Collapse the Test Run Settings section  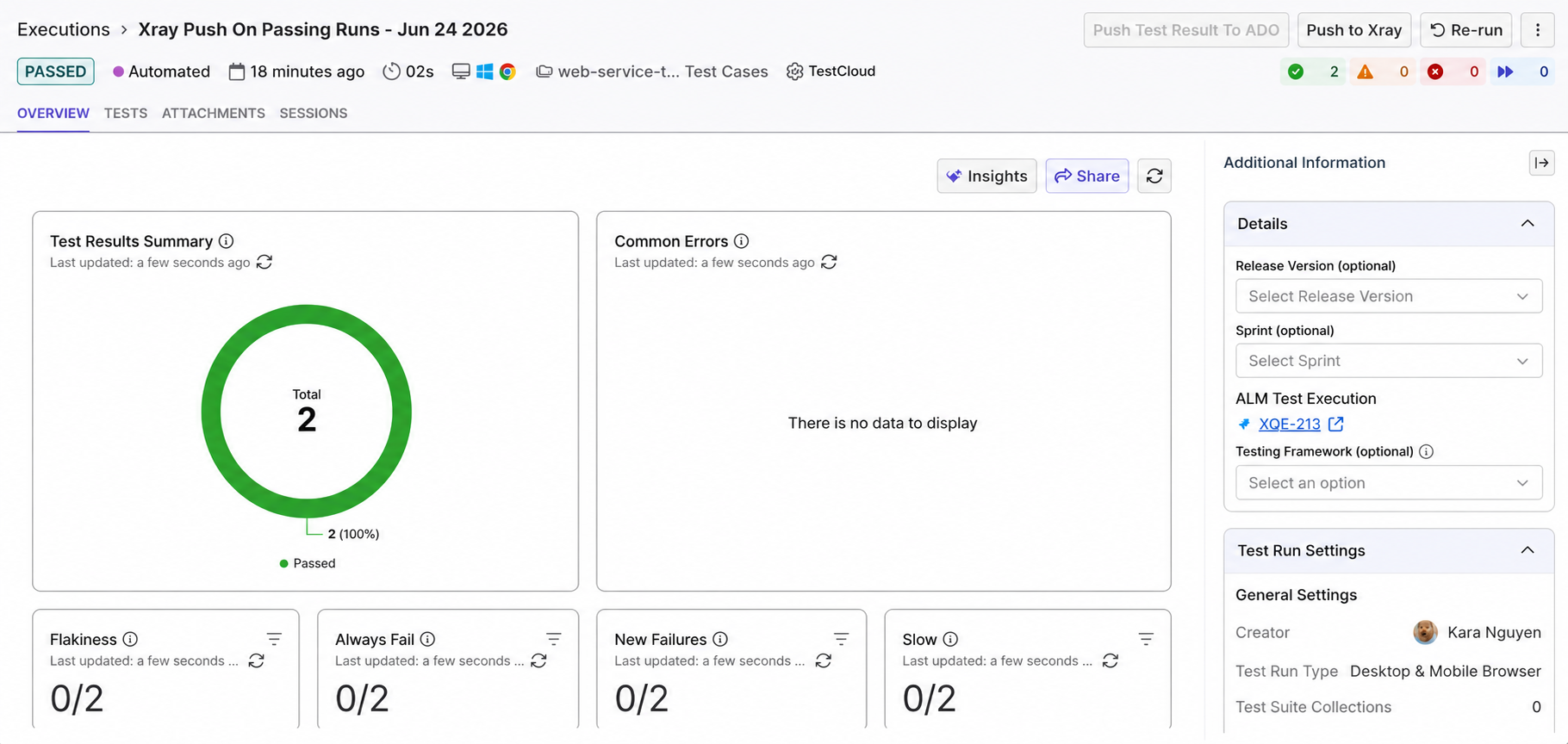[x=1528, y=551]
